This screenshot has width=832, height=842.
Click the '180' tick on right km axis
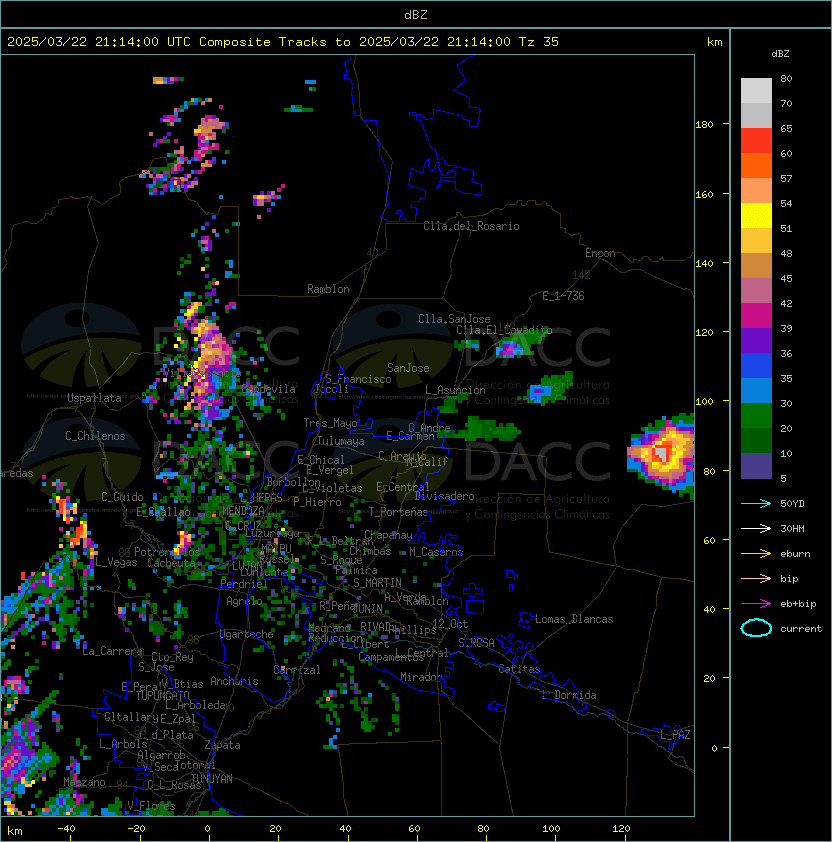(x=704, y=125)
